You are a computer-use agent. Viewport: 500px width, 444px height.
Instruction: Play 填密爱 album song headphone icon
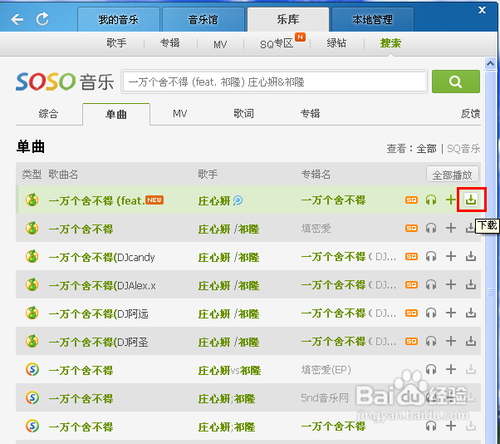(x=431, y=228)
